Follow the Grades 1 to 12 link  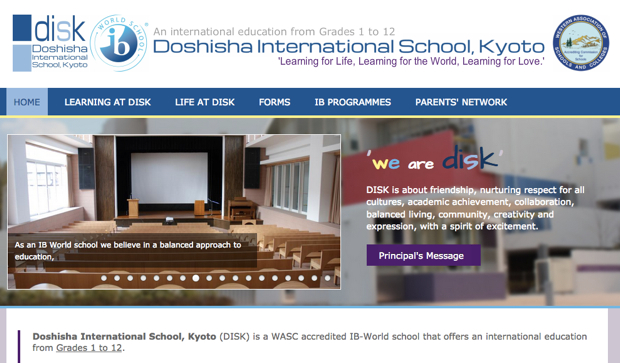click(x=89, y=348)
